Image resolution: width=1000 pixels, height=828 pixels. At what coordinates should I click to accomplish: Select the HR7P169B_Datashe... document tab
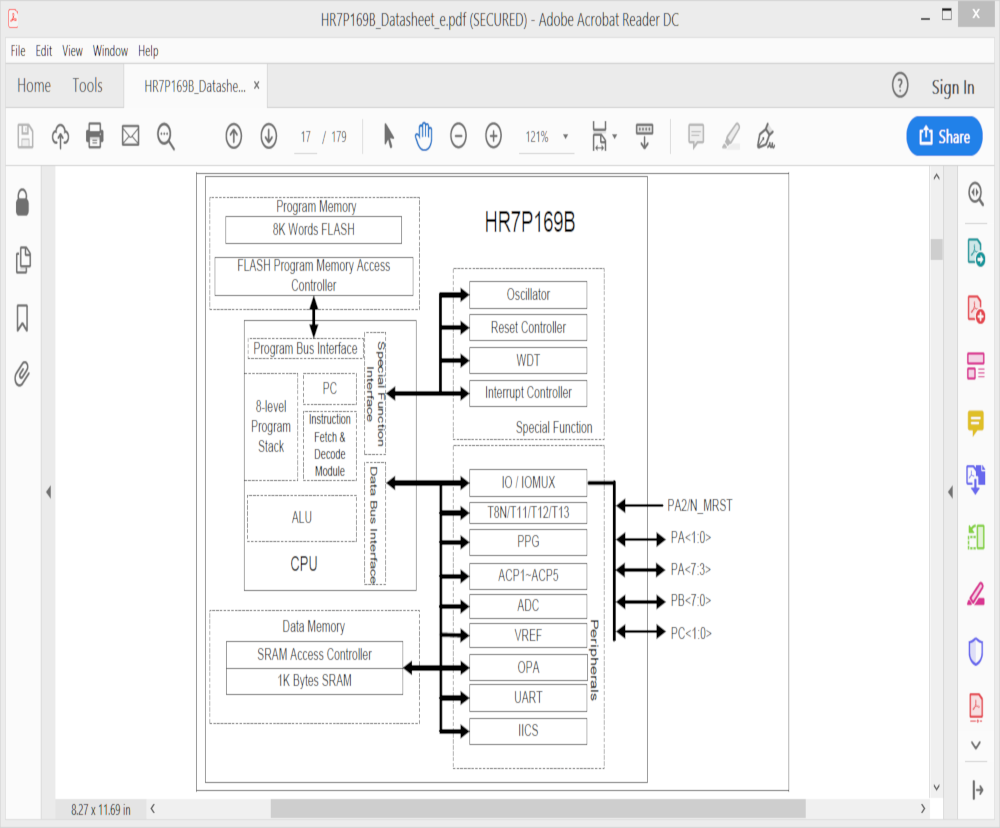pyautogui.click(x=195, y=86)
